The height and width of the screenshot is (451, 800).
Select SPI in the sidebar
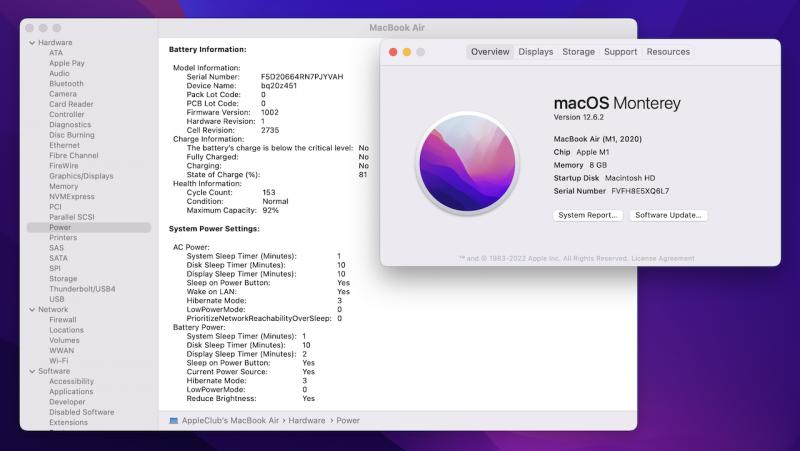click(x=55, y=268)
